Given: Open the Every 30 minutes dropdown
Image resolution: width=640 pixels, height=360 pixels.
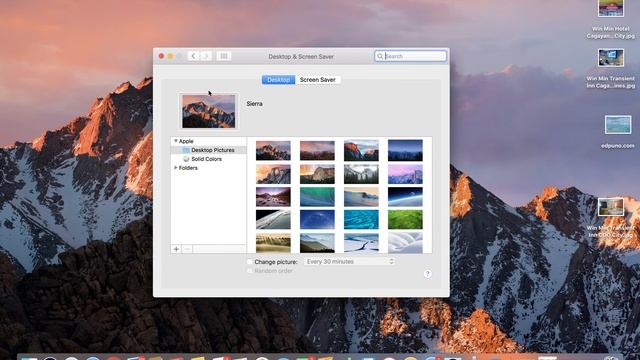Looking at the screenshot, I should tap(349, 261).
